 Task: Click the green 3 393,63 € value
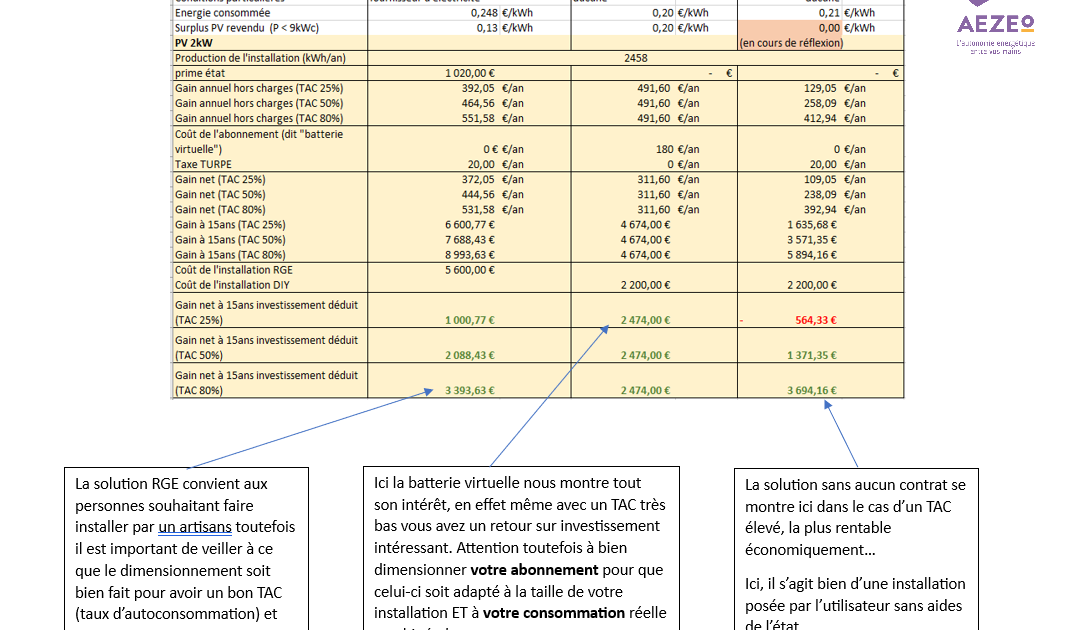click(x=469, y=391)
